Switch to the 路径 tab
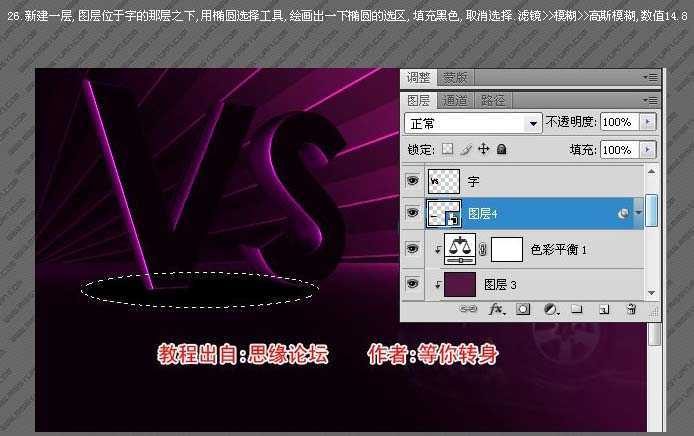Image resolution: width=694 pixels, height=436 pixels. (493, 101)
